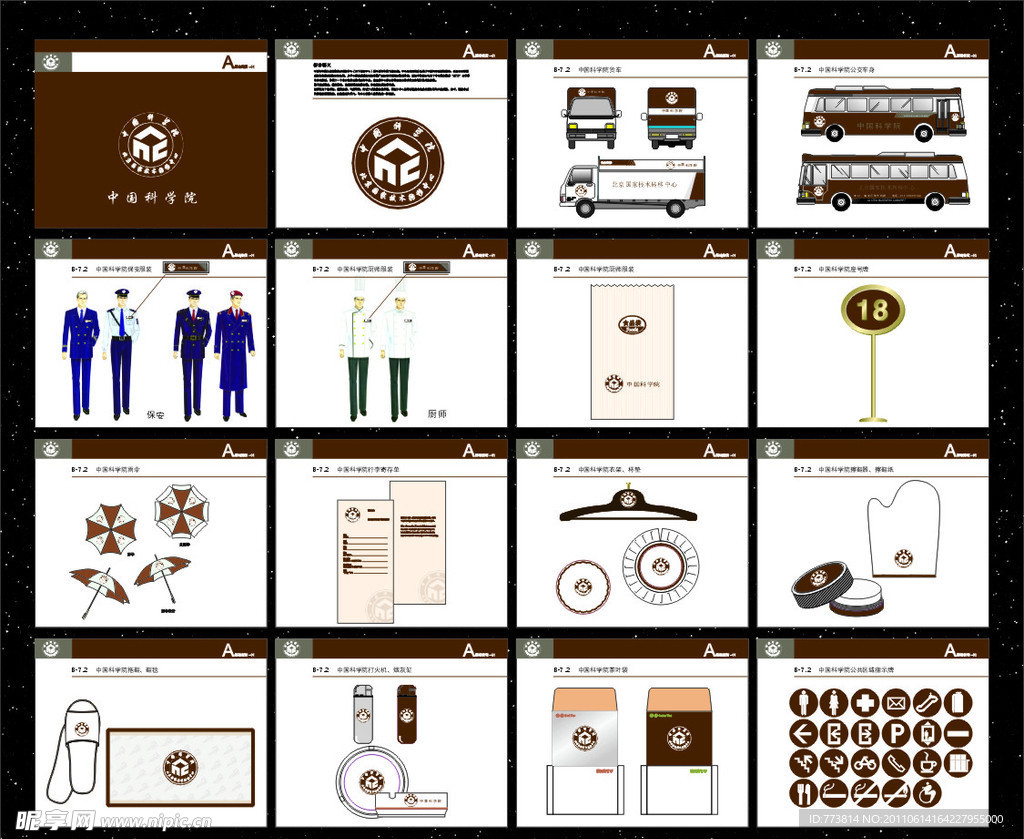Click the stairs-up pictogram
Image resolution: width=1024 pixels, height=839 pixels.
point(803,763)
